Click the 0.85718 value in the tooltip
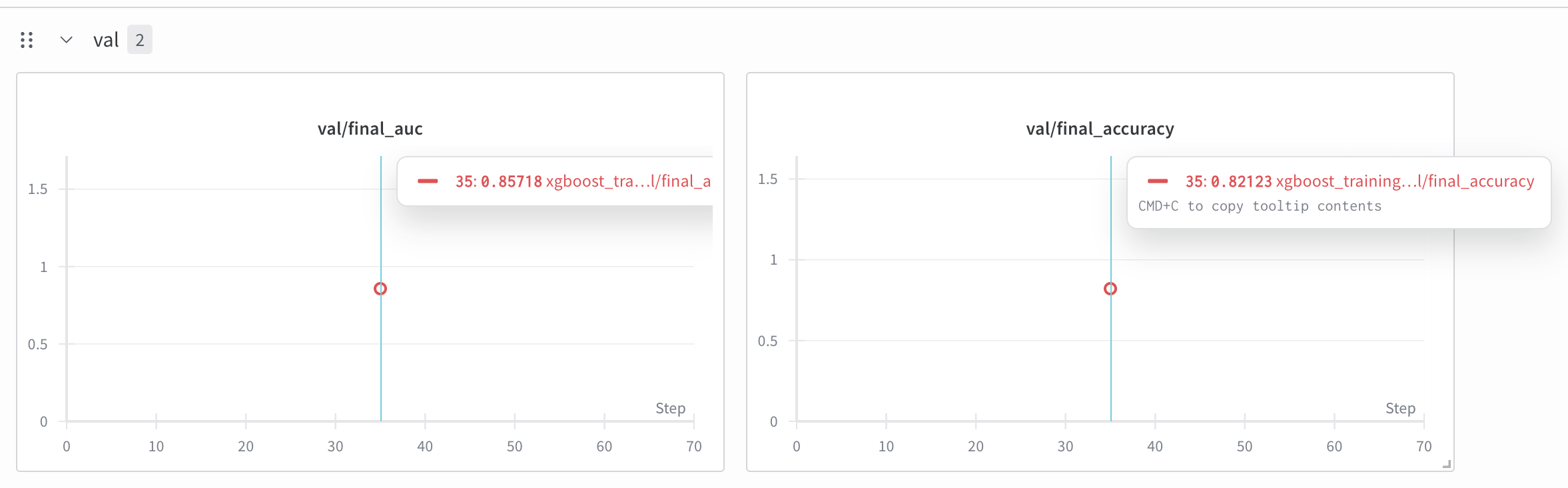The height and width of the screenshot is (488, 1568). 512,181
